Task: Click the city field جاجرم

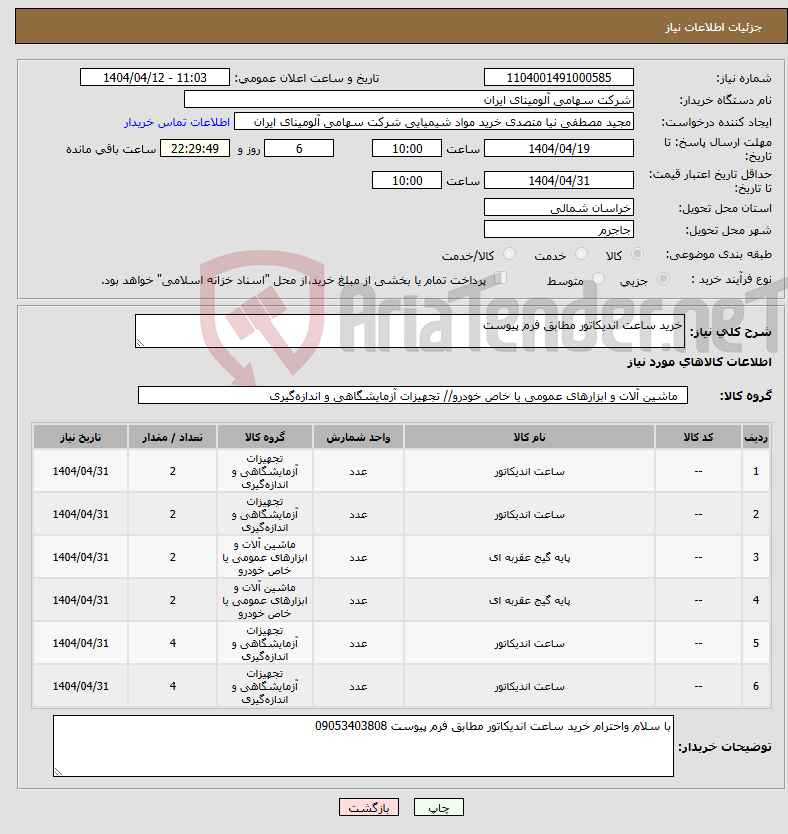Action: 559,229
